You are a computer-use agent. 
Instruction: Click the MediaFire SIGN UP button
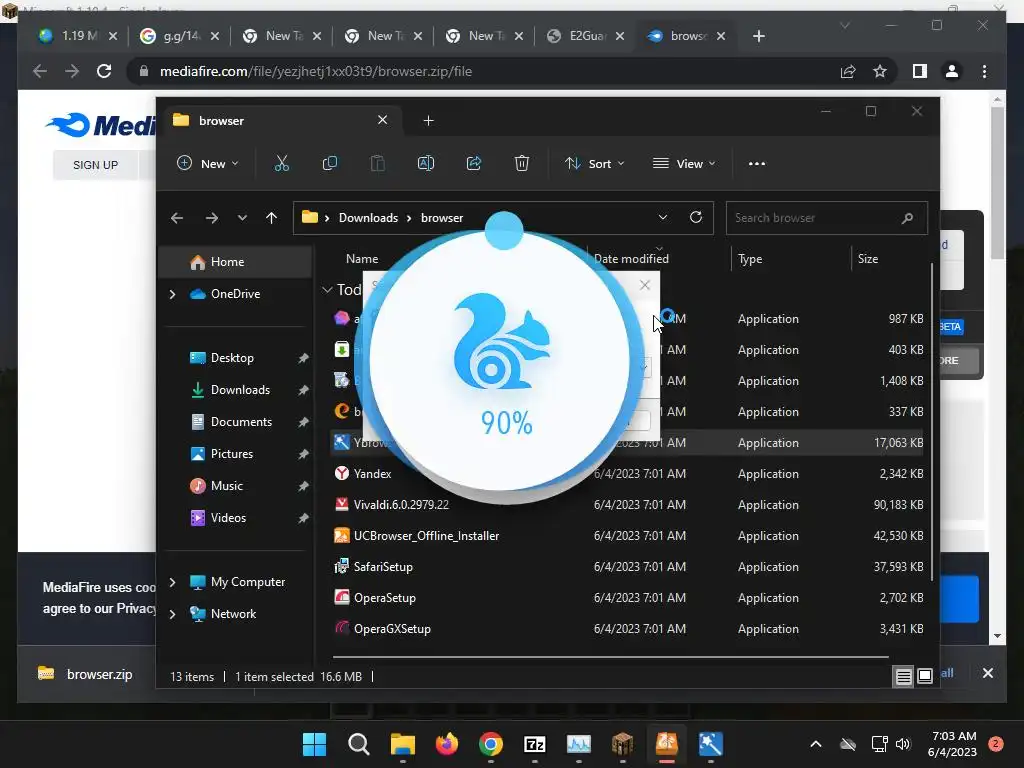(95, 165)
